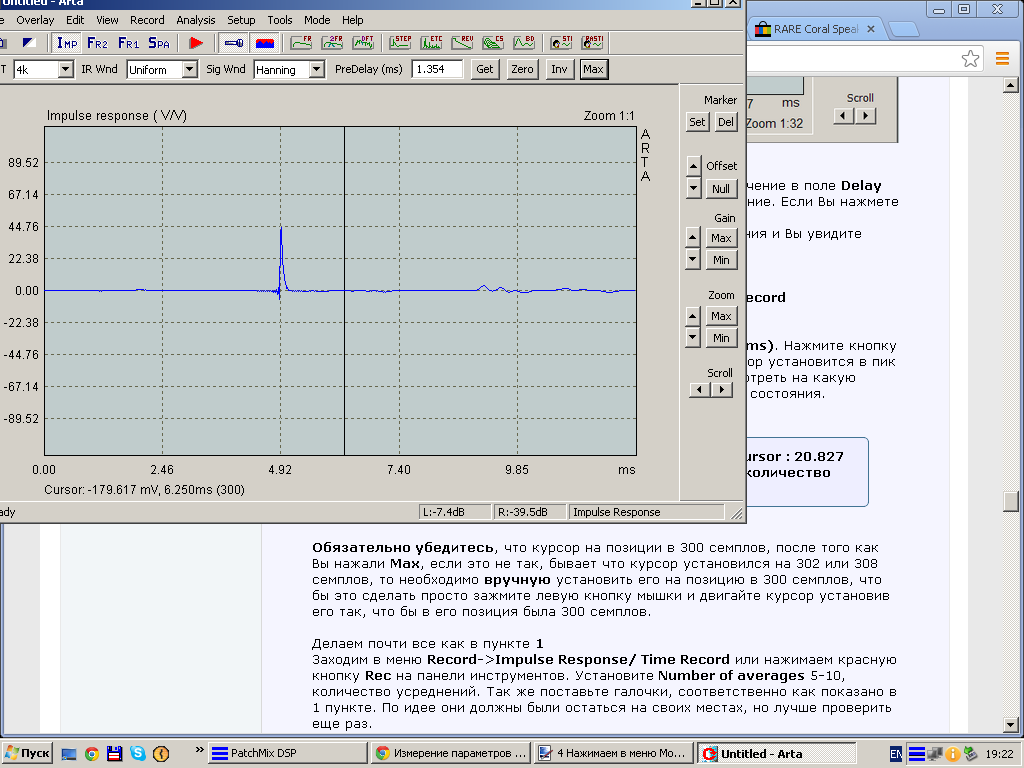Screen dimensions: 1024x768
Task: Click the STEP response toolbar icon
Action: coord(402,42)
